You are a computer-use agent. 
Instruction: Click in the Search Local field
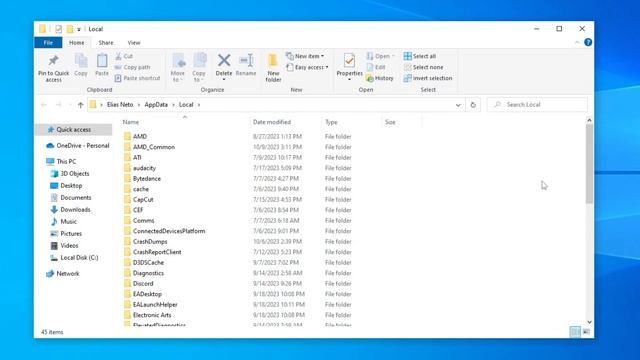pos(537,105)
